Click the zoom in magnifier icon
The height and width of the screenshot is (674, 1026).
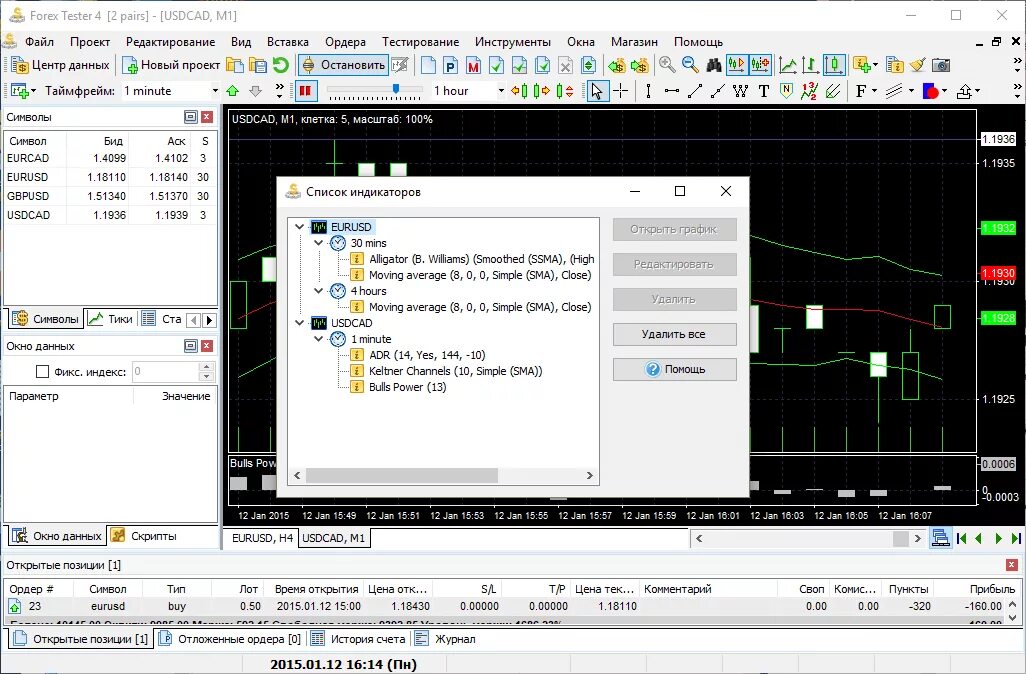(667, 65)
